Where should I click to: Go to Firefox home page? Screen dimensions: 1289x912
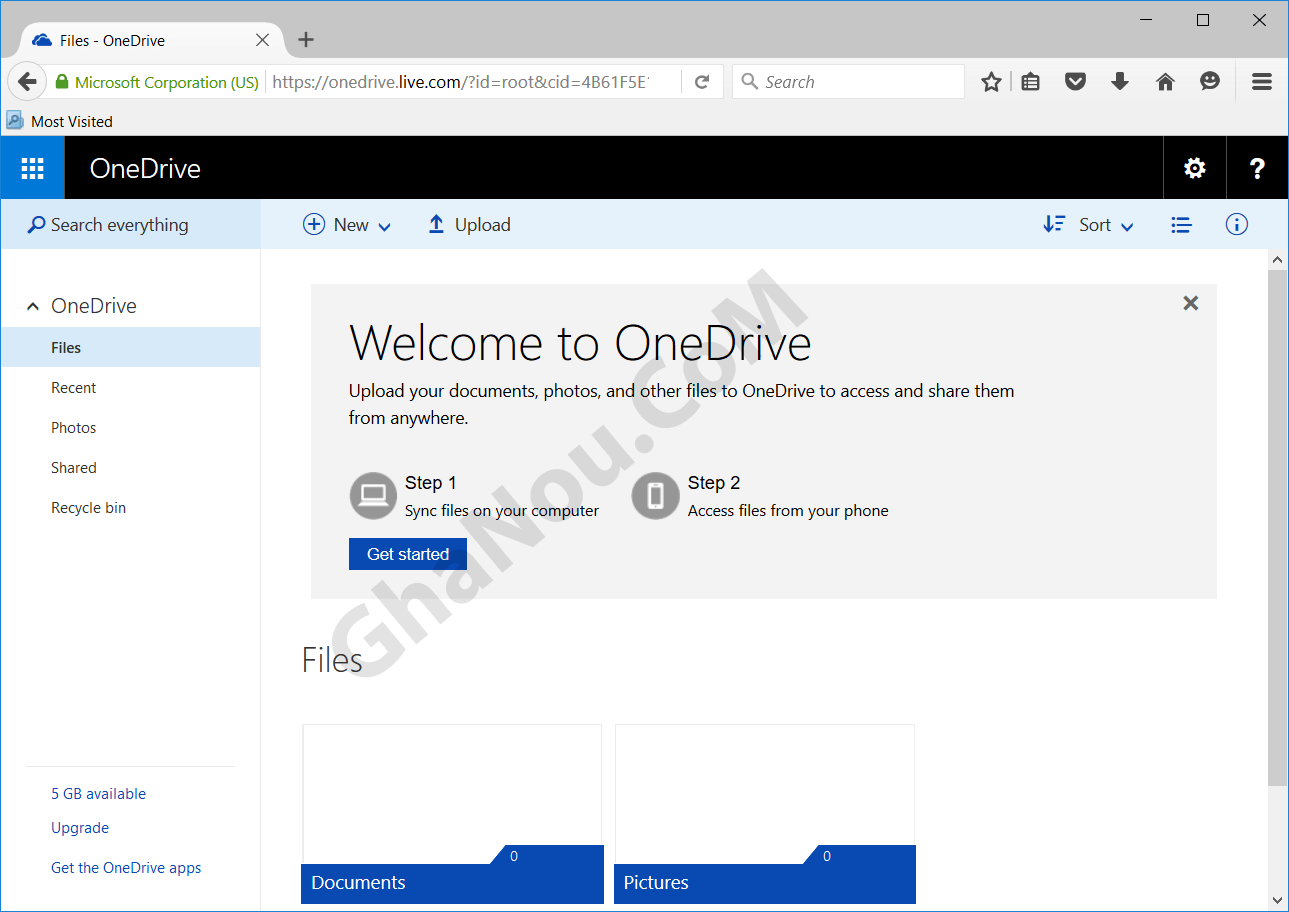click(x=1165, y=82)
